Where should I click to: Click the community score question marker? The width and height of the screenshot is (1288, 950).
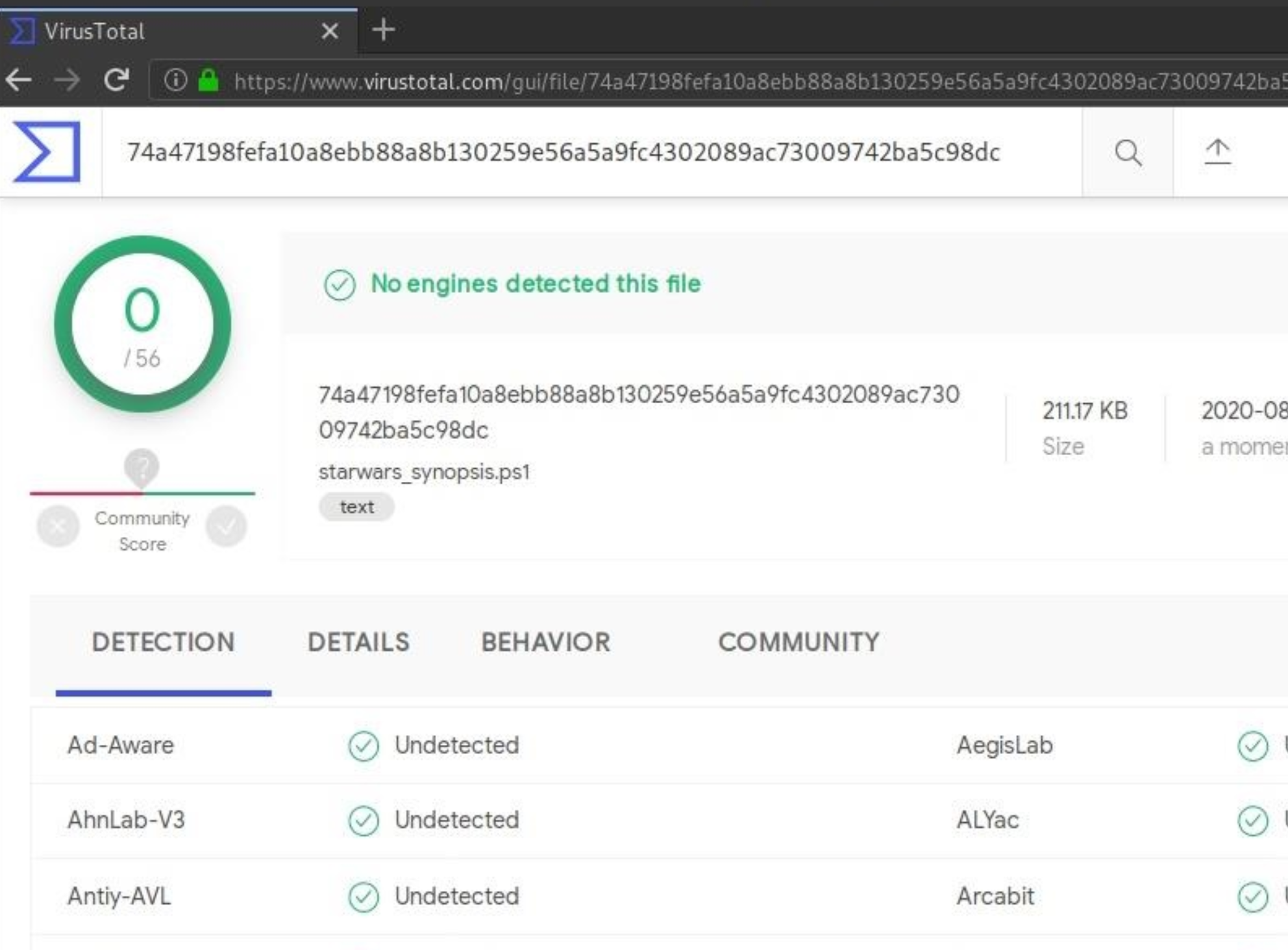[x=142, y=466]
